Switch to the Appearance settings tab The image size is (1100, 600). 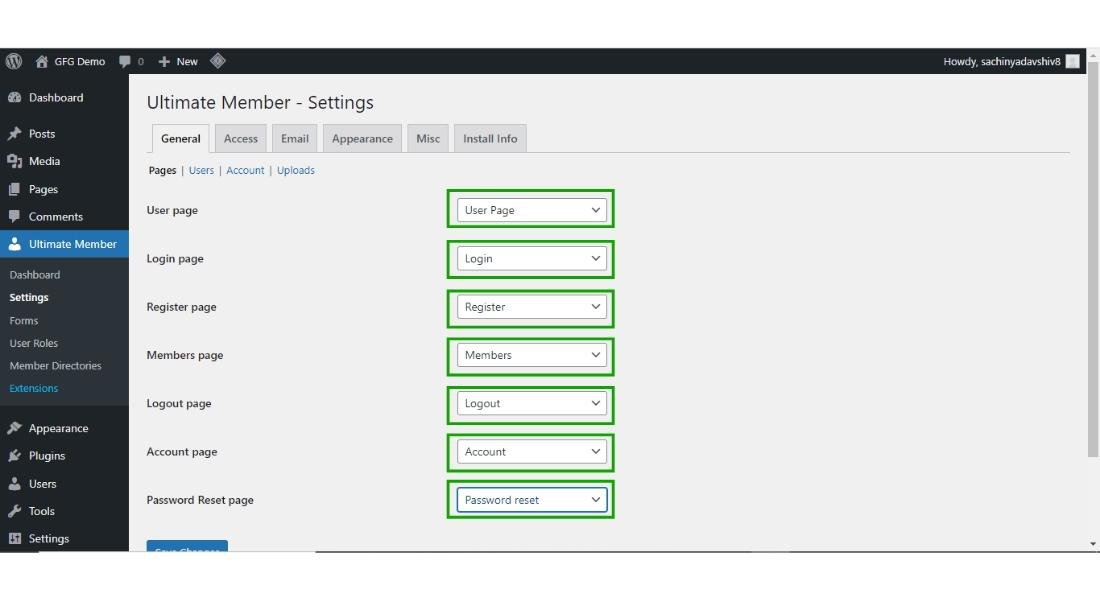[362, 139]
